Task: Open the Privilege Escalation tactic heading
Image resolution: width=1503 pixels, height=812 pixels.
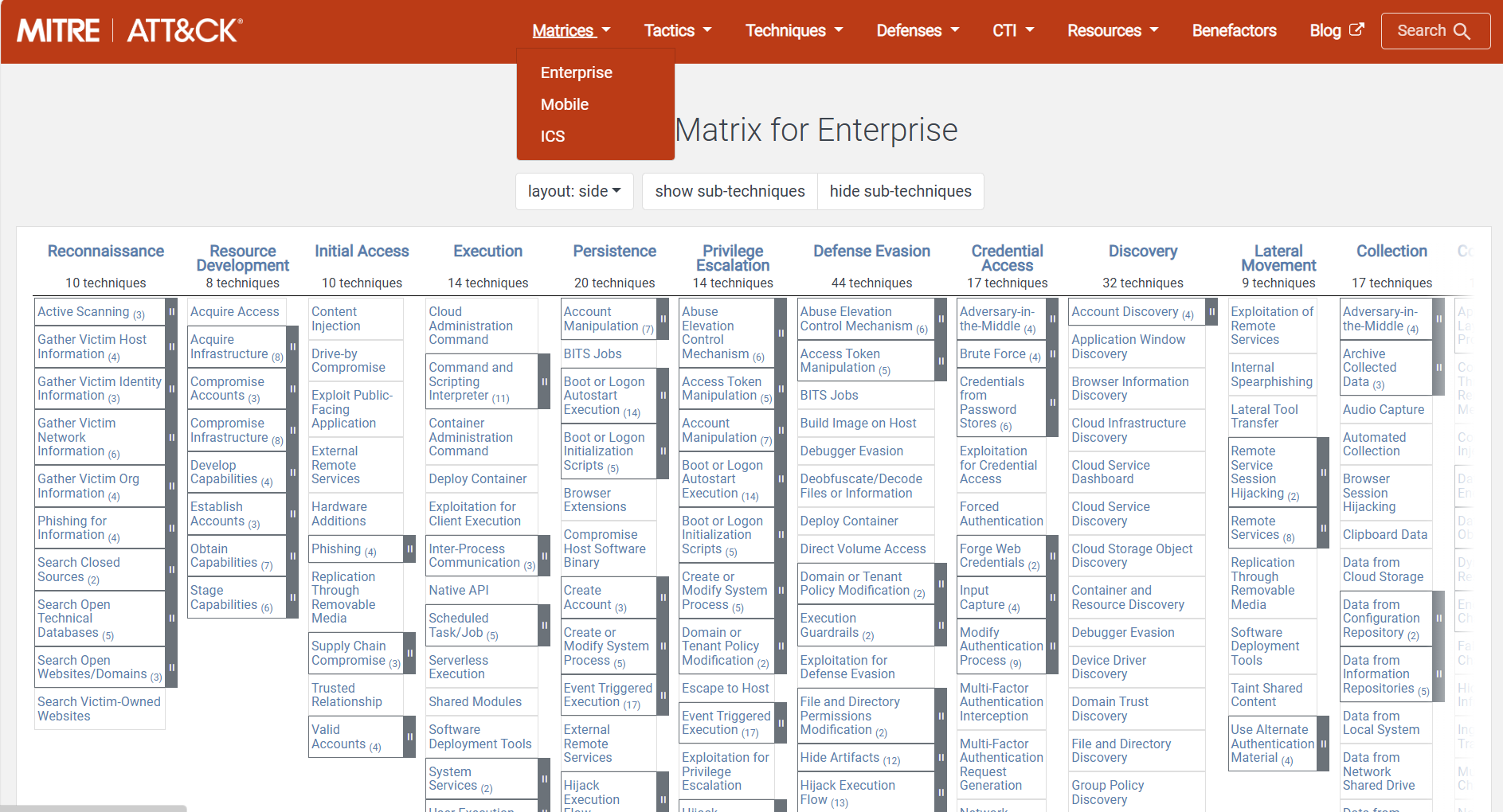Action: click(x=733, y=258)
